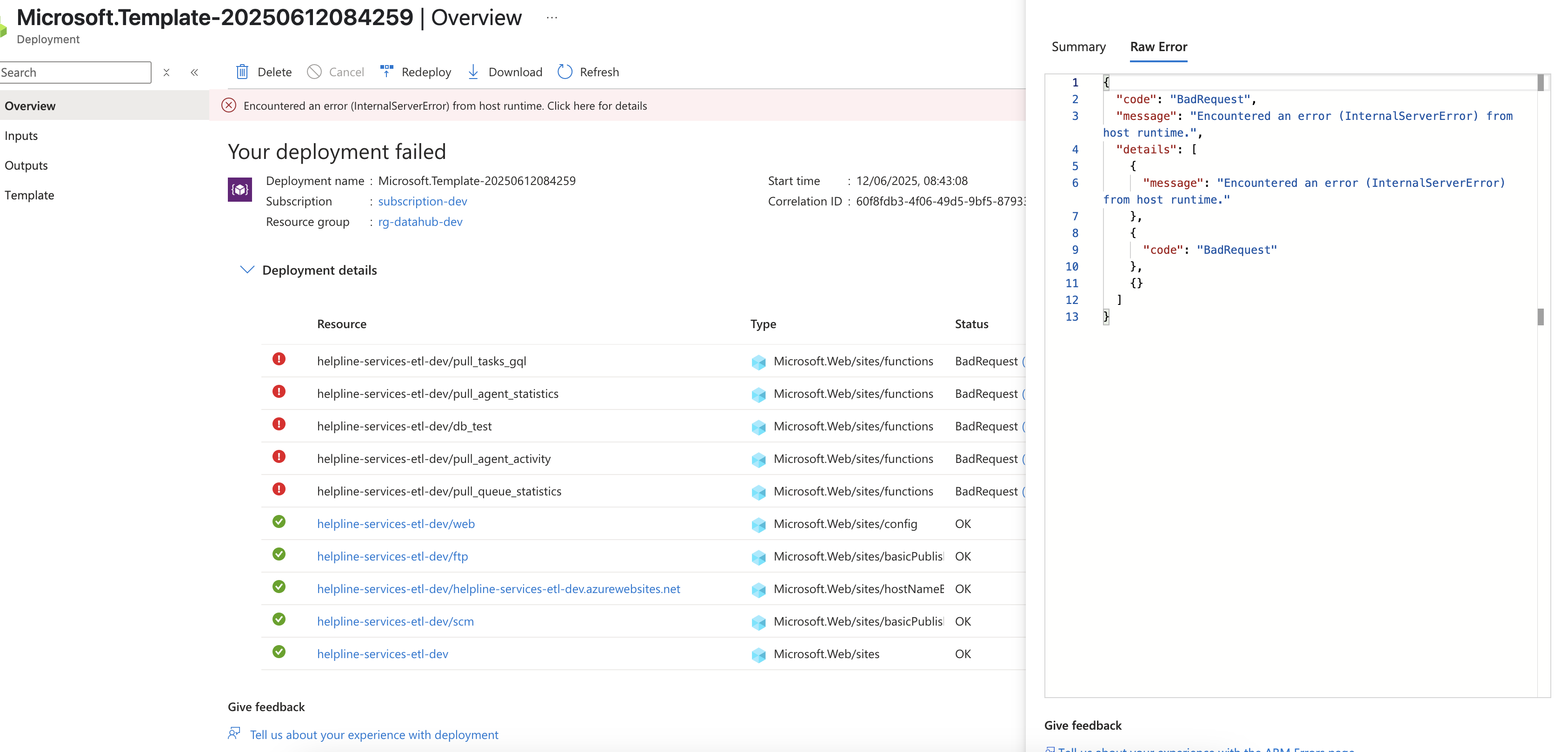
Task: Click the Download arrow icon
Action: coord(473,72)
